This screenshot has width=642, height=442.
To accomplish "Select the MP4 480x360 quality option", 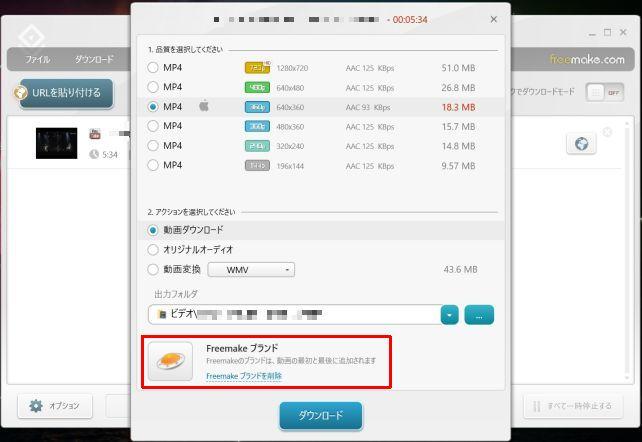I will click(x=153, y=126).
